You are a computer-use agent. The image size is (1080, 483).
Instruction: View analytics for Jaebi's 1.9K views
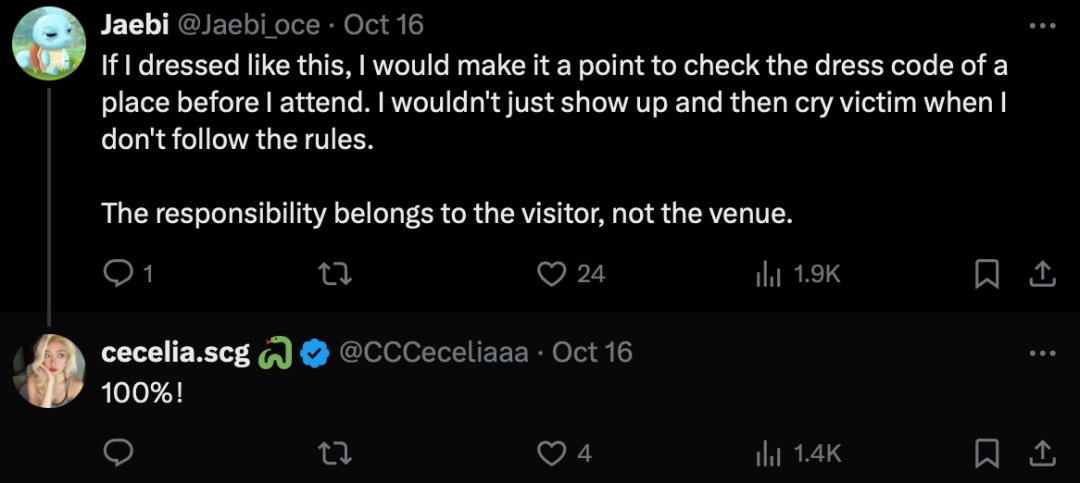pyautogui.click(x=768, y=273)
